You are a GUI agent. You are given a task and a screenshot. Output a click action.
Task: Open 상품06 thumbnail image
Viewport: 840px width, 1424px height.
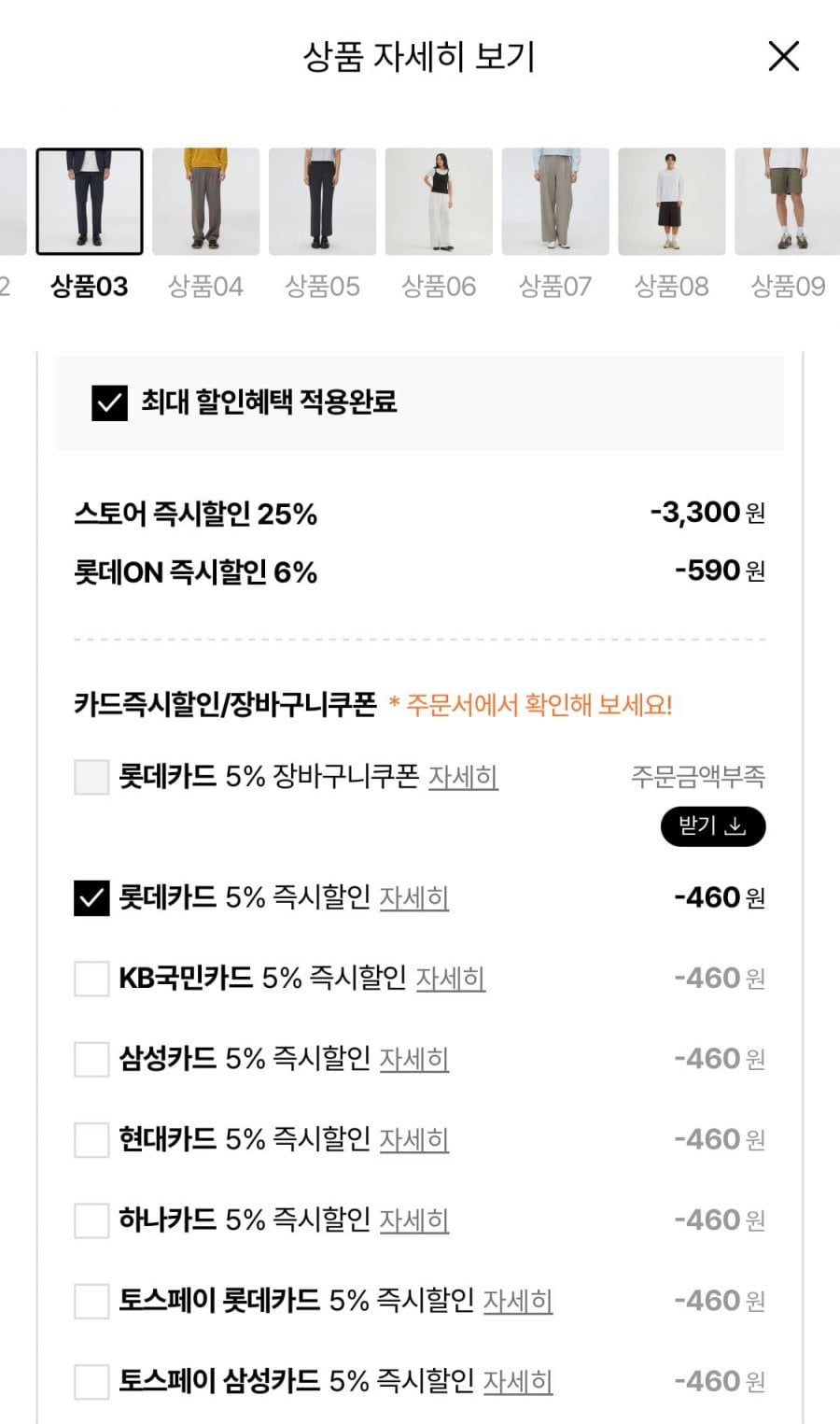[439, 202]
